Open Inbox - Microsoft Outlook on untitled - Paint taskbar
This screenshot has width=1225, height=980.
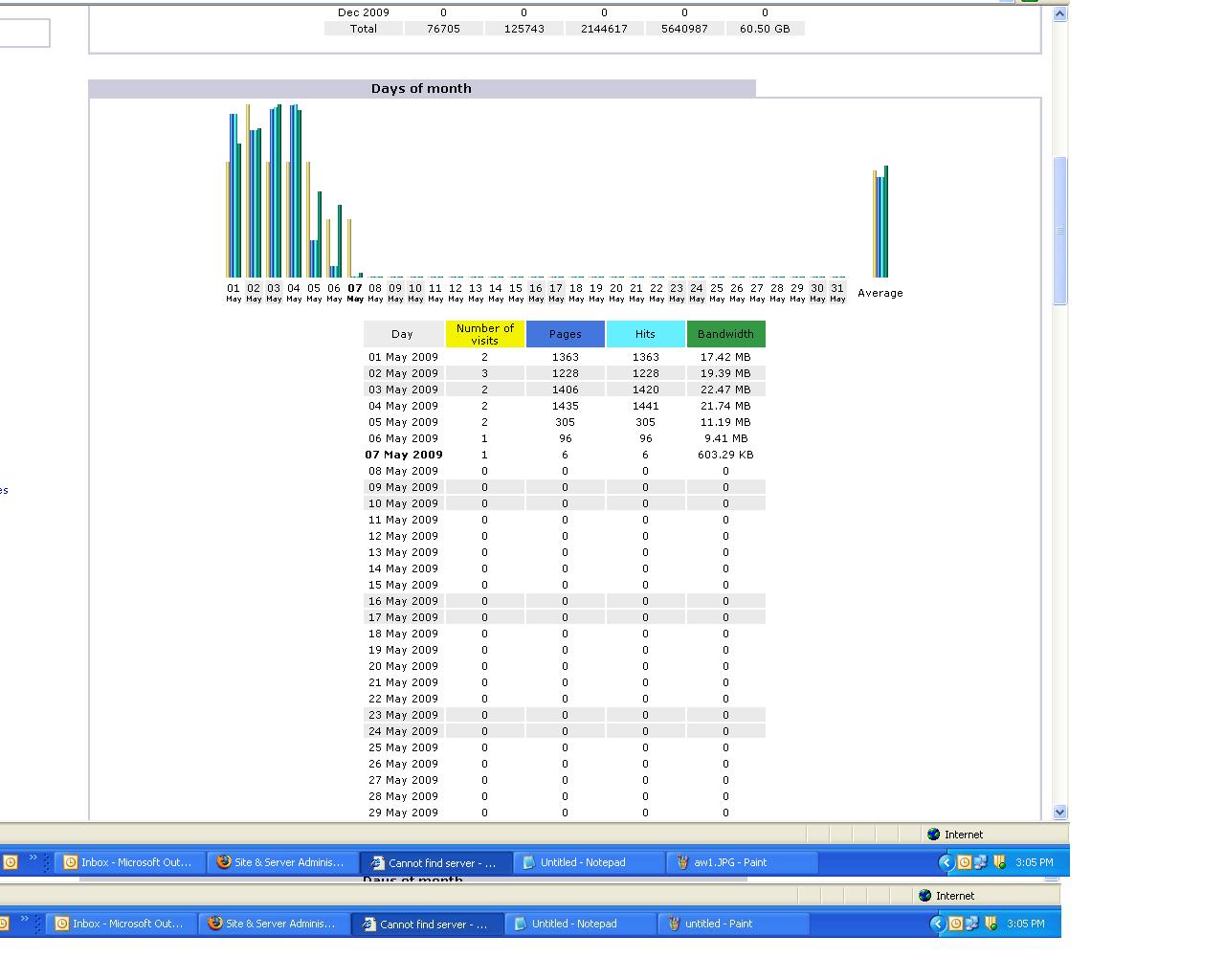(x=120, y=924)
